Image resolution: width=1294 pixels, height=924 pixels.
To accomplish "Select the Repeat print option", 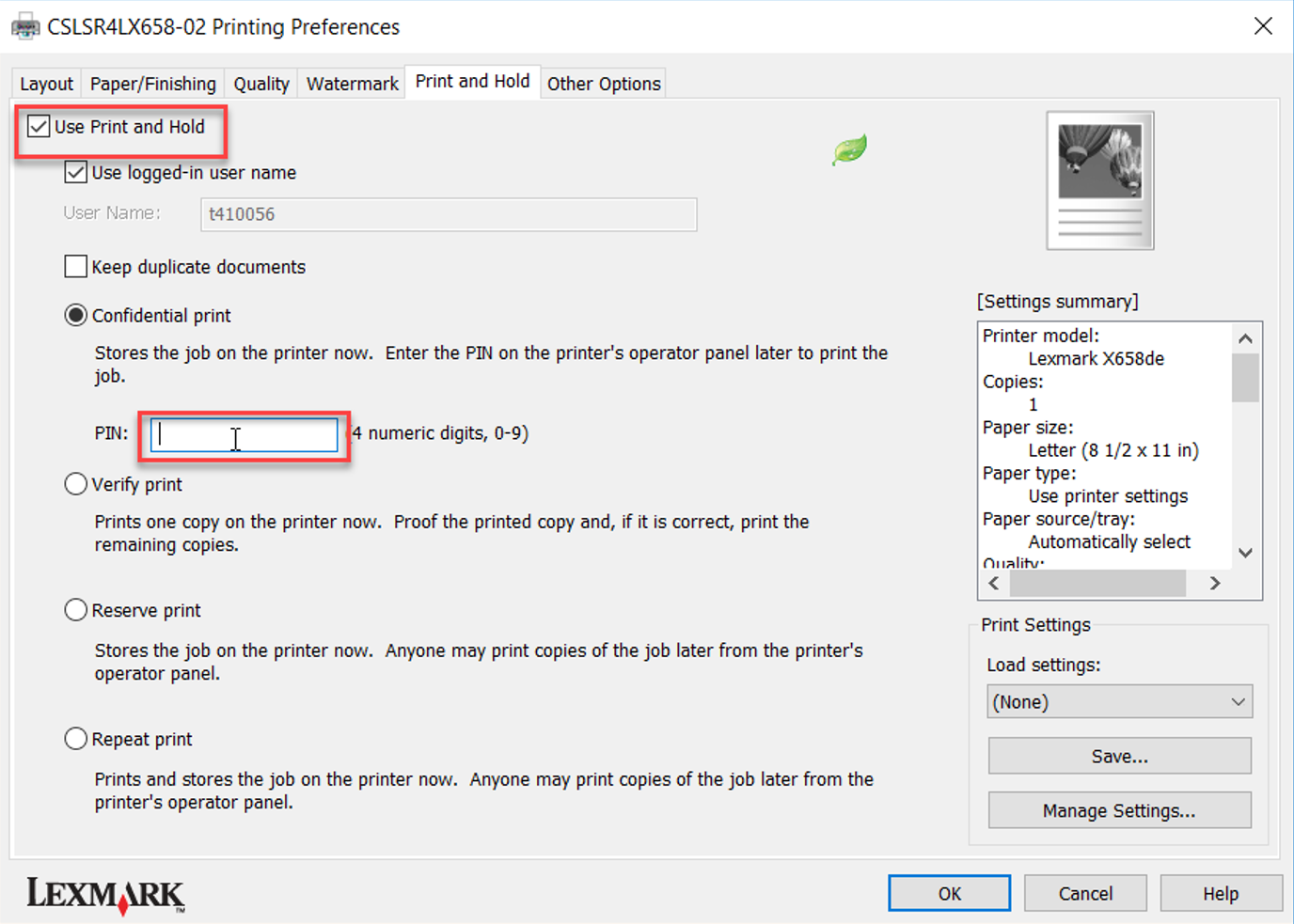I will [76, 739].
